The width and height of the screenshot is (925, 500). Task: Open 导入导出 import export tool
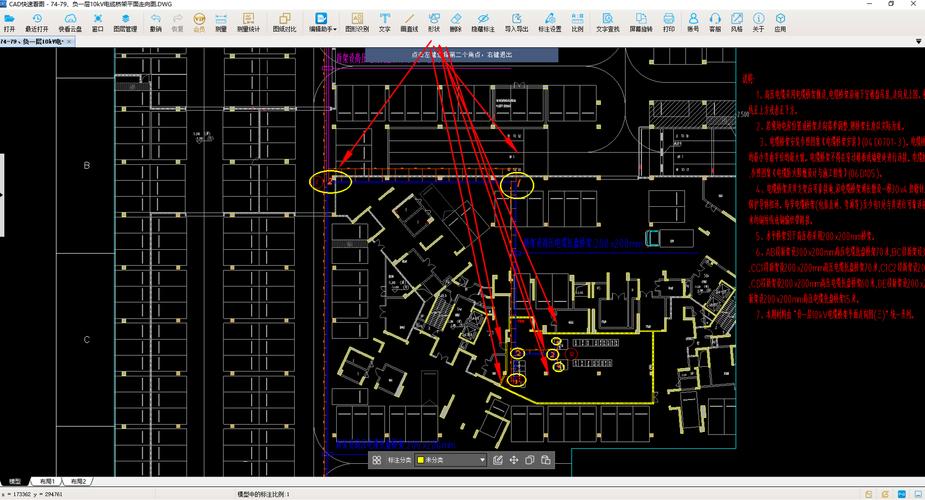(517, 22)
